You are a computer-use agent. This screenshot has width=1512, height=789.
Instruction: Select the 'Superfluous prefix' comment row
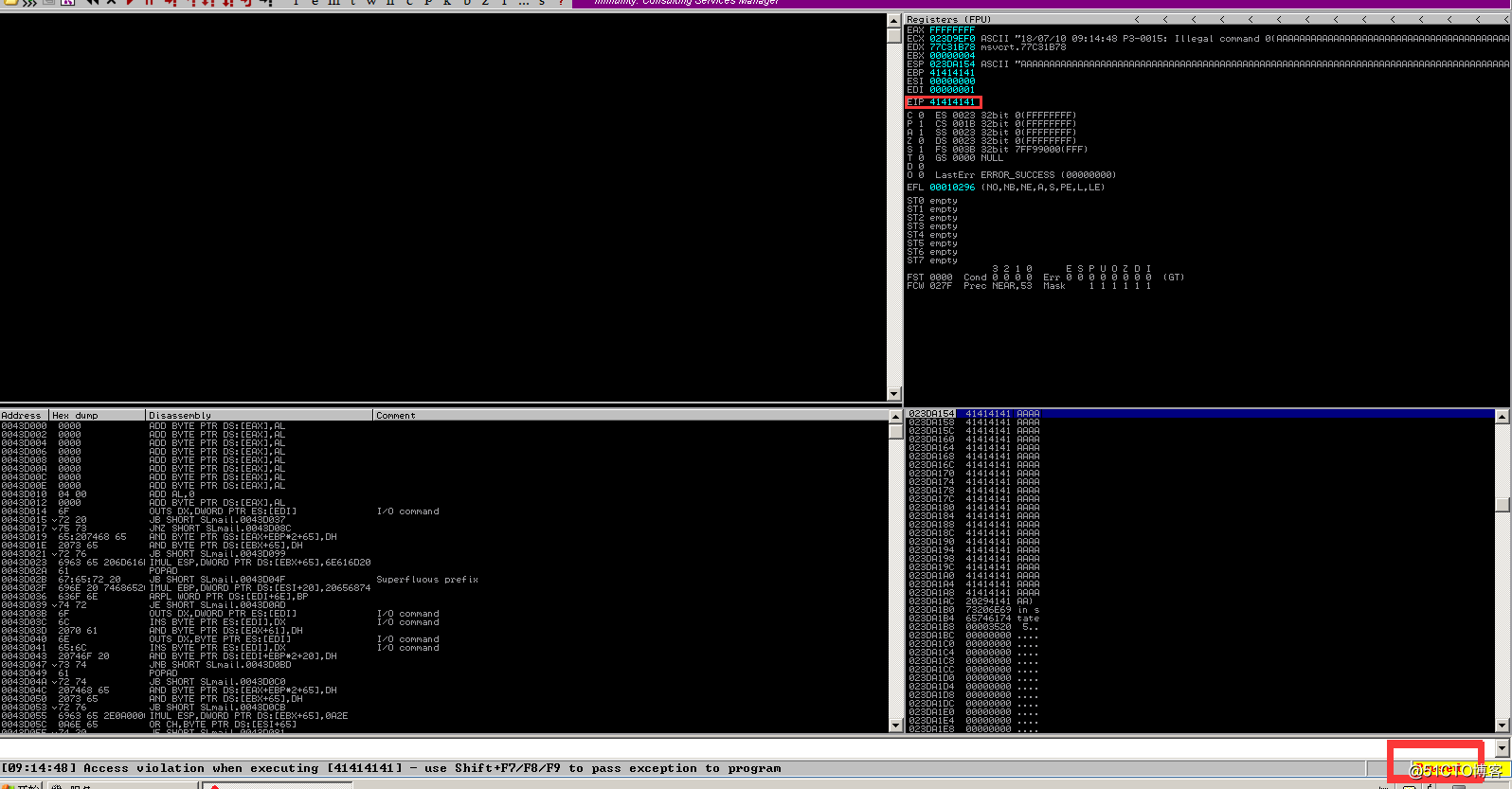(x=427, y=580)
